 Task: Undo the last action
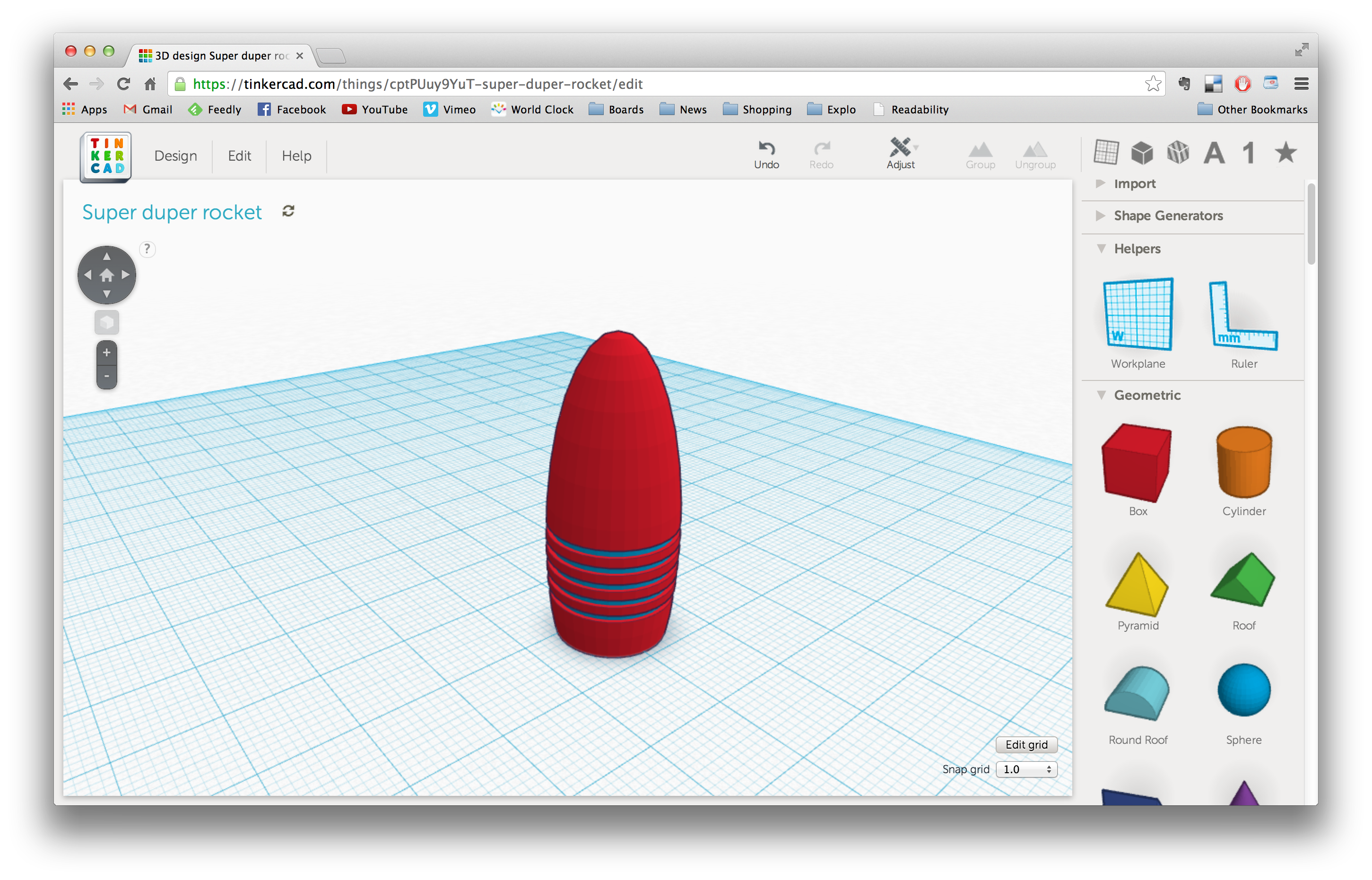766,155
